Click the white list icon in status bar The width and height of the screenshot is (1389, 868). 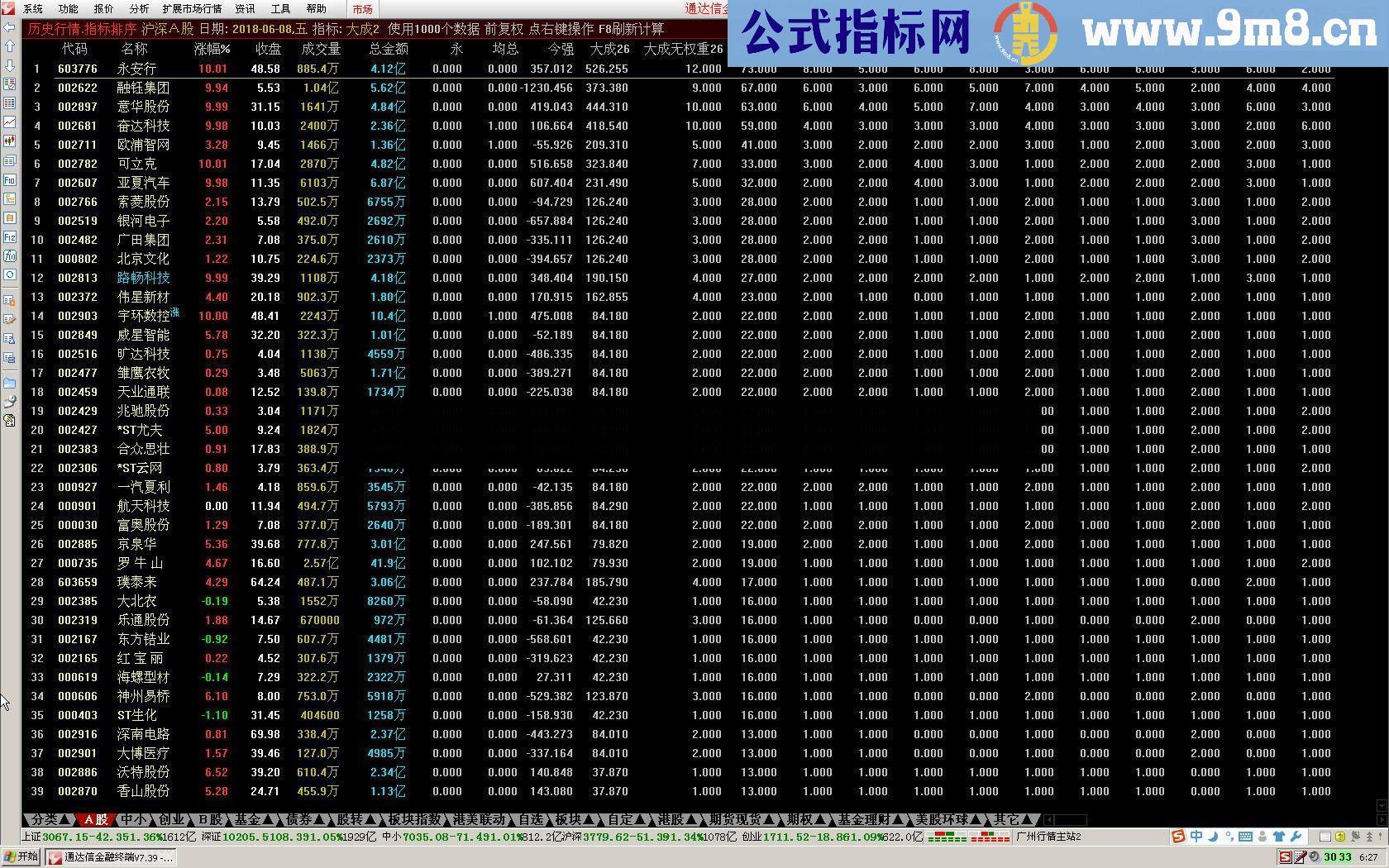(1325, 837)
